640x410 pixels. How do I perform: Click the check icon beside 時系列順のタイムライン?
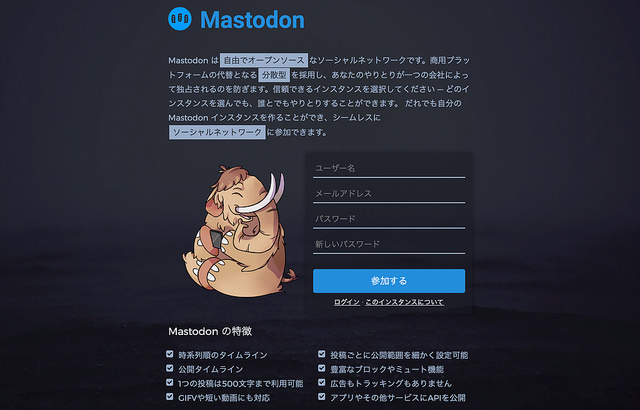coord(170,354)
